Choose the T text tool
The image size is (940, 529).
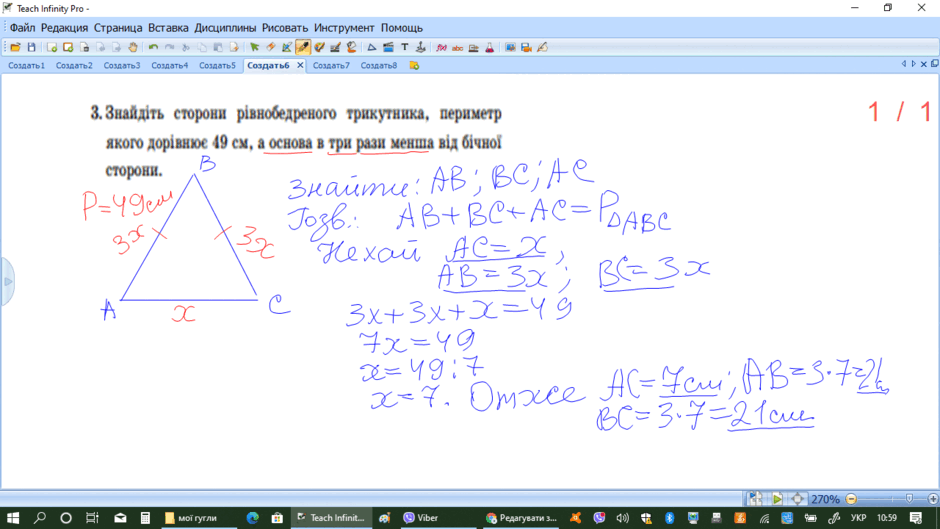point(405,47)
